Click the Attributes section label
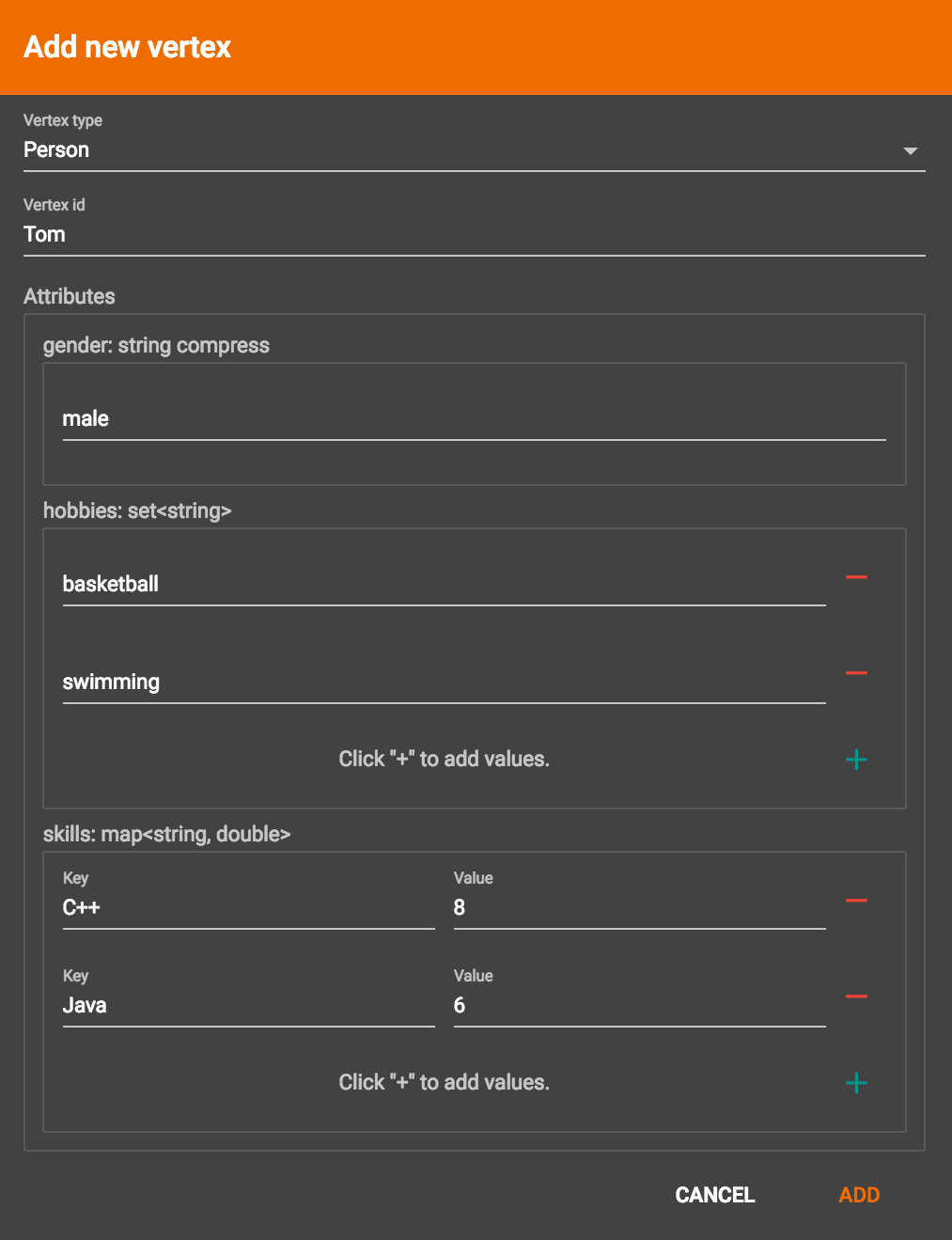 point(70,296)
